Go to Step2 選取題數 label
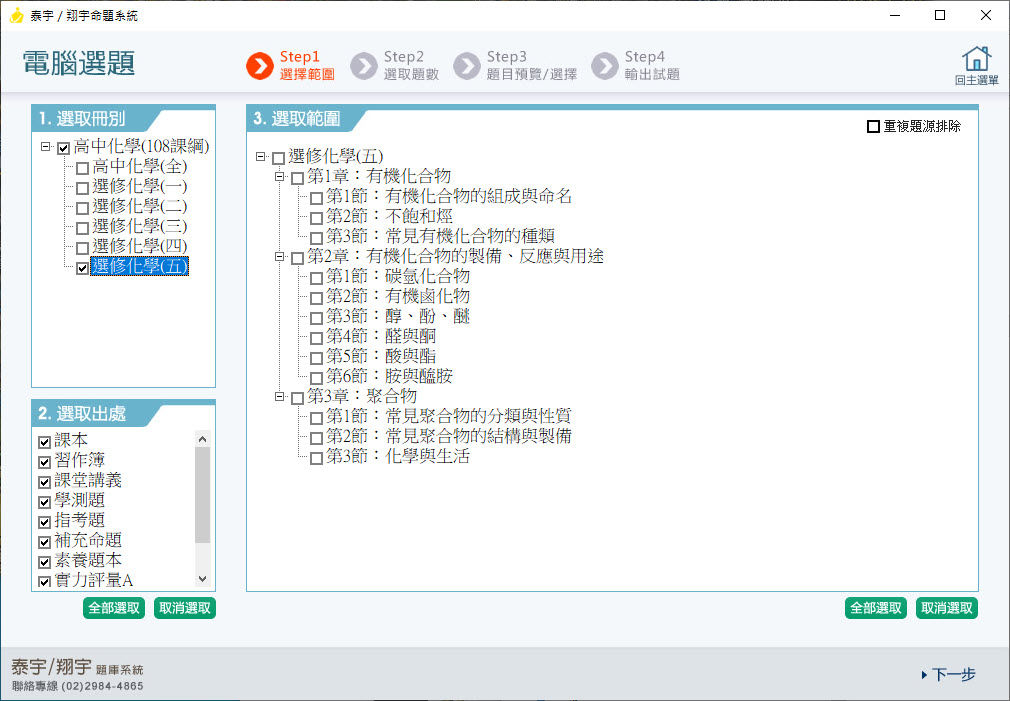Image resolution: width=1010 pixels, height=701 pixels. 411,66
